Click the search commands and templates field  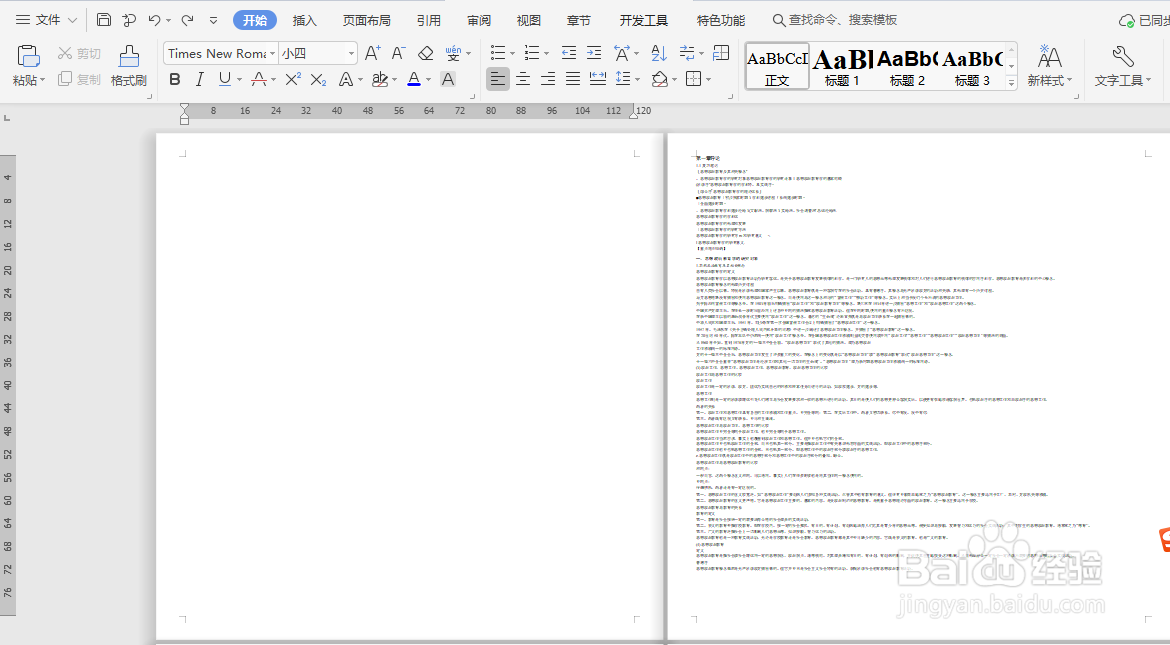pos(835,20)
